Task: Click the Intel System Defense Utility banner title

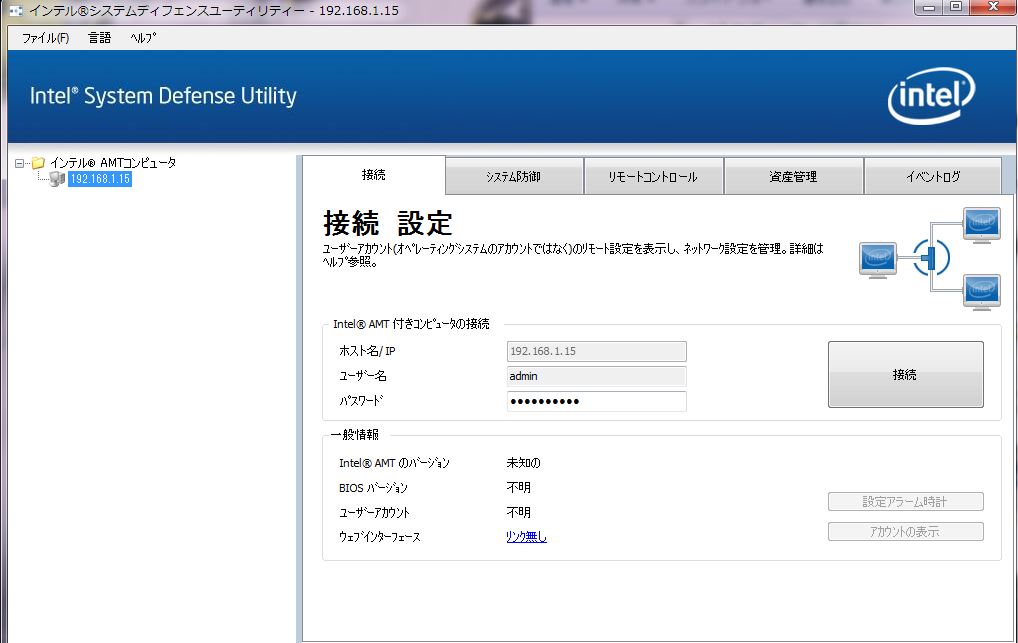Action: (163, 96)
